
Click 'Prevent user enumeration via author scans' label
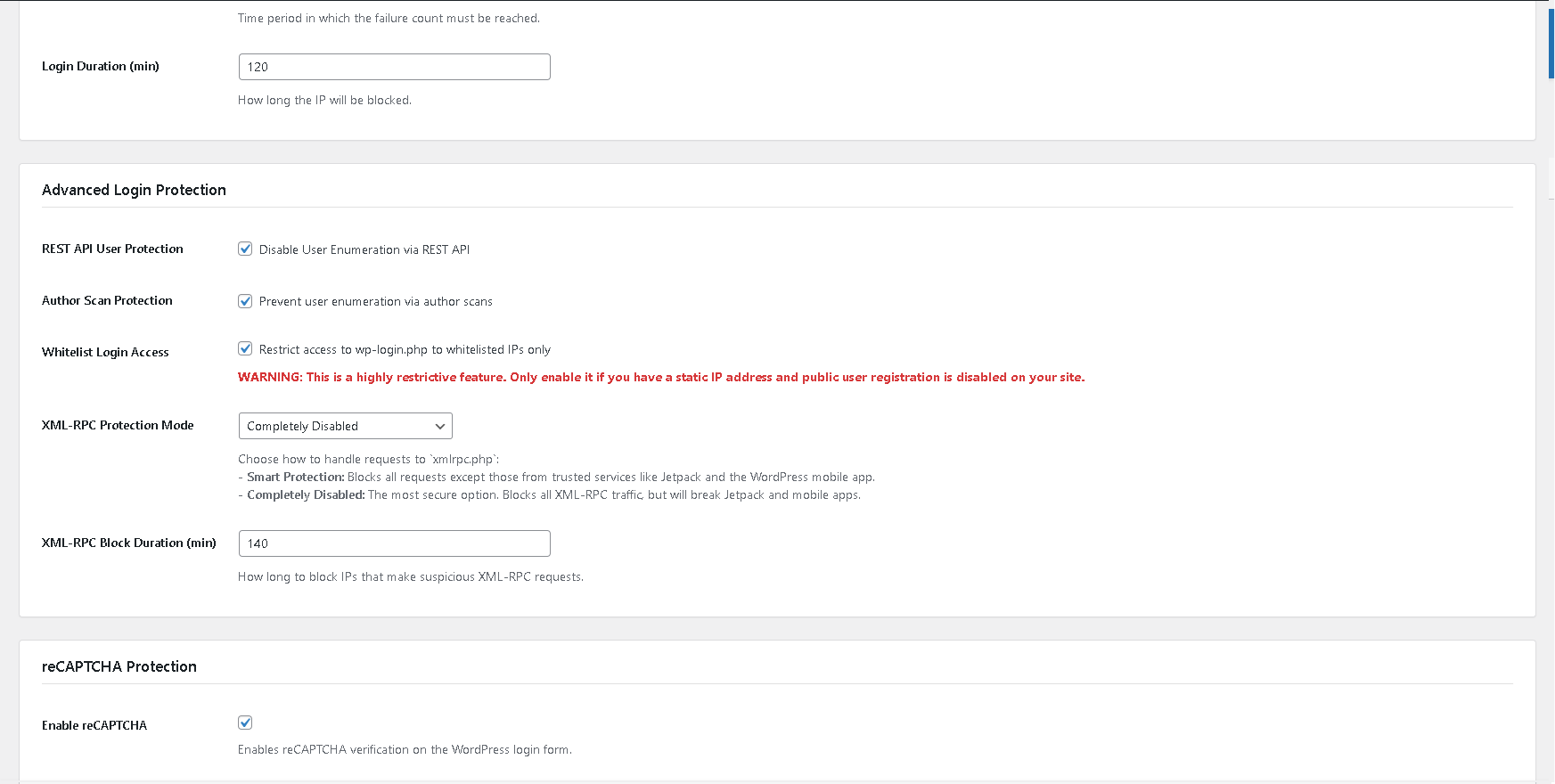(x=375, y=302)
